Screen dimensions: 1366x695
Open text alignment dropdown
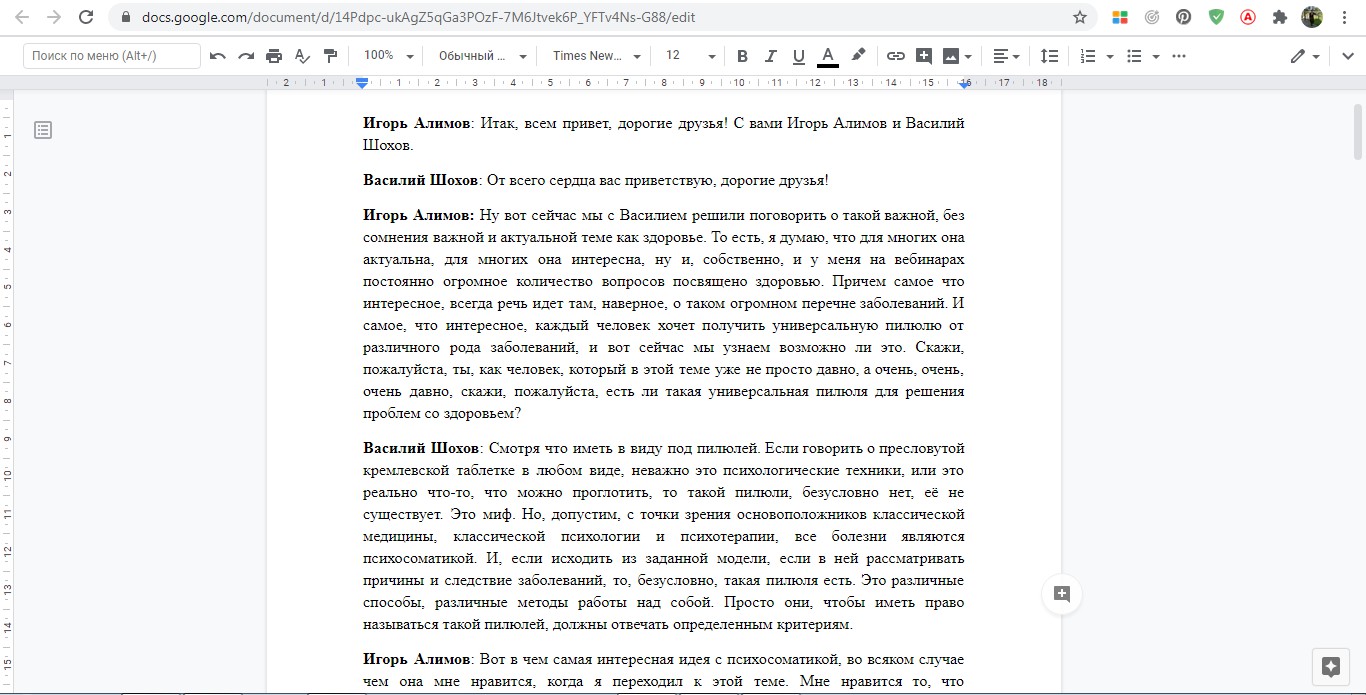pyautogui.click(x=1006, y=56)
